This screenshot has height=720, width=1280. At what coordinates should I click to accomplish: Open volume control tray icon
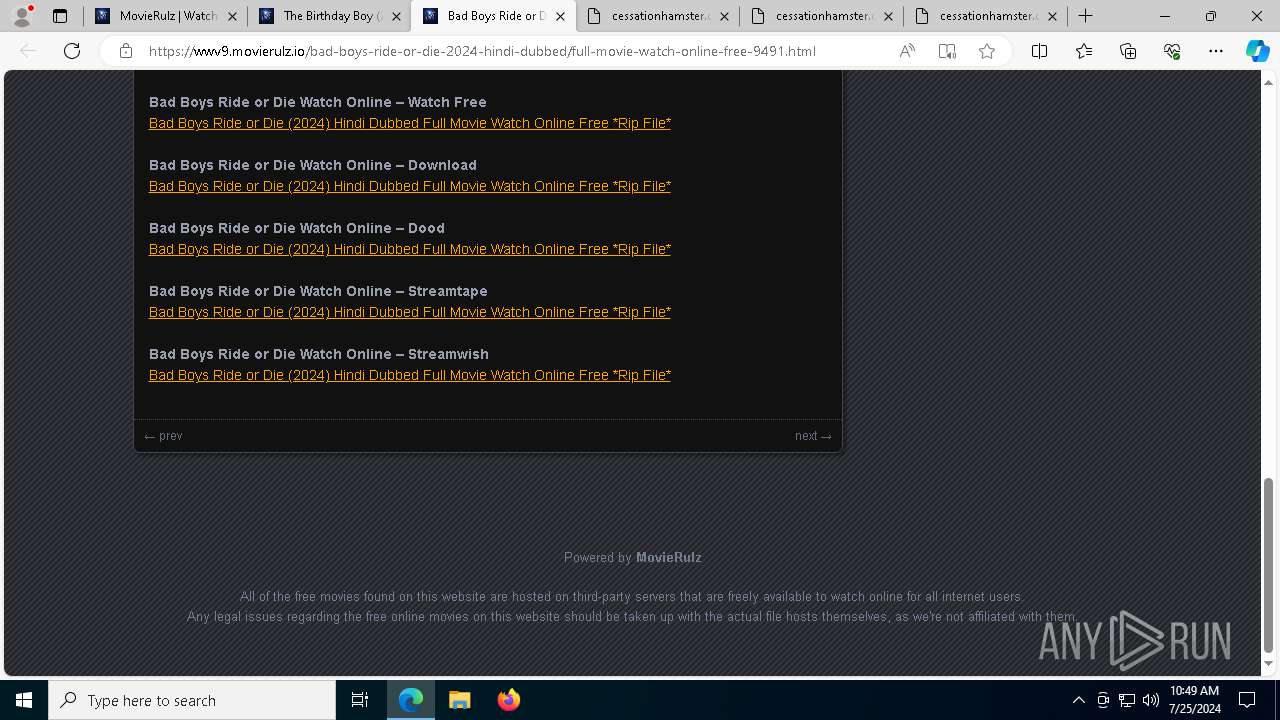tap(1151, 700)
